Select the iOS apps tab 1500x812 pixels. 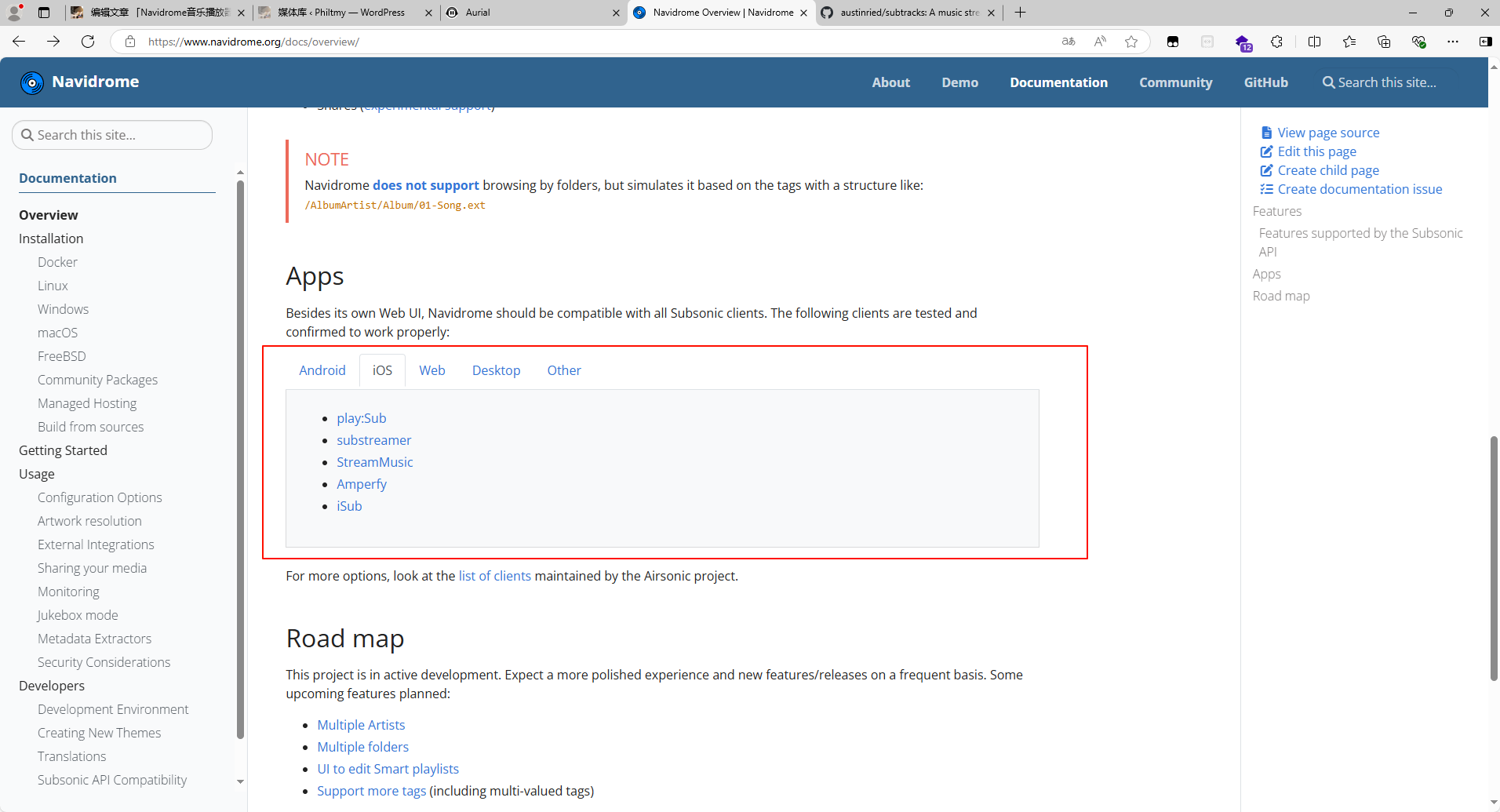[x=382, y=370]
